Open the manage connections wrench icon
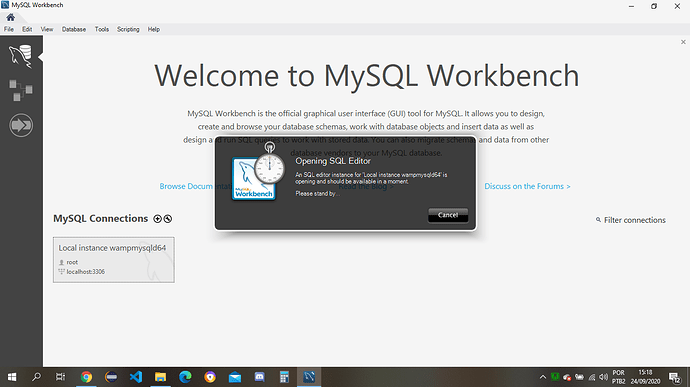690x387 pixels. (x=168, y=219)
